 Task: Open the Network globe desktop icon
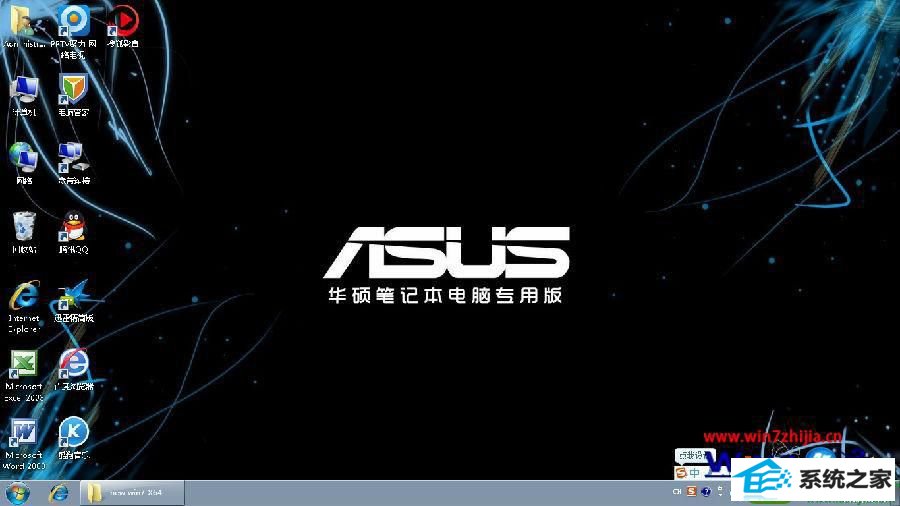[x=24, y=164]
